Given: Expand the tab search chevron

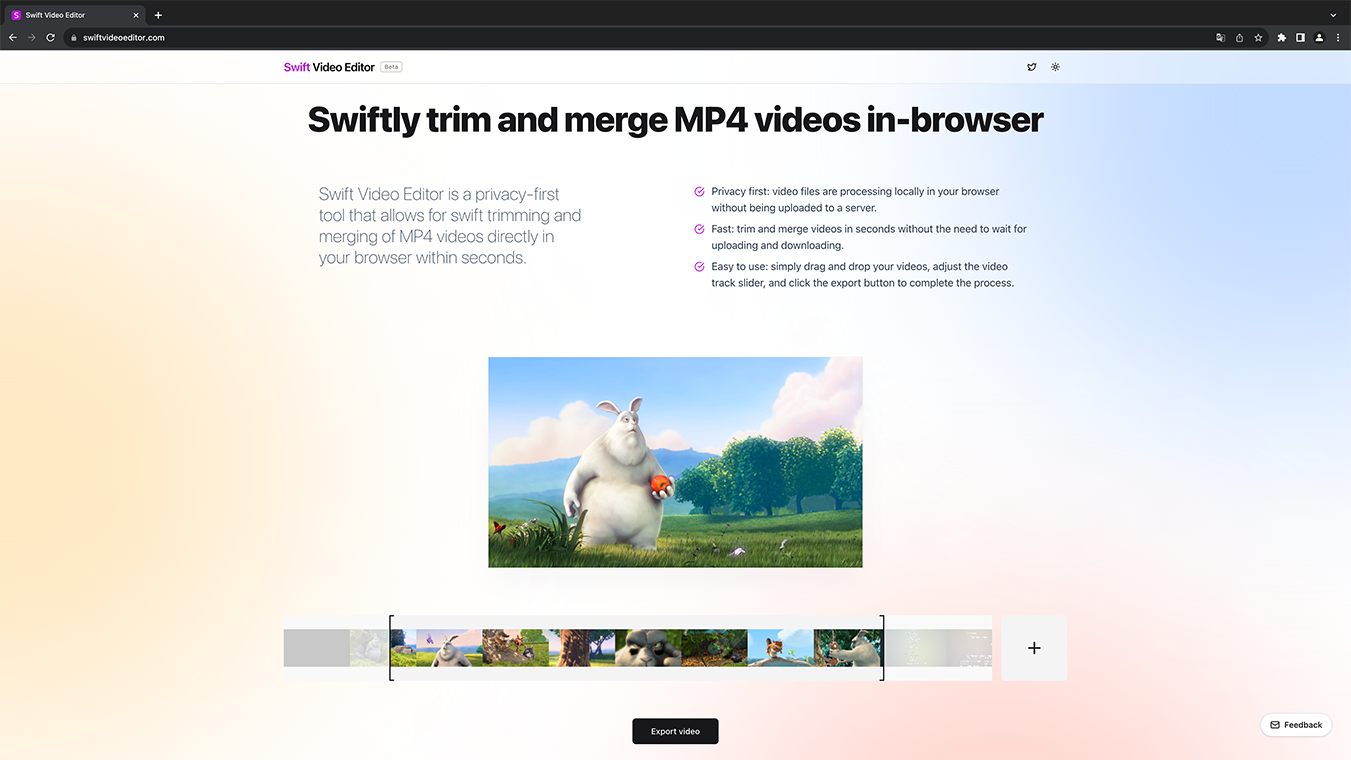Looking at the screenshot, I should [x=1333, y=15].
